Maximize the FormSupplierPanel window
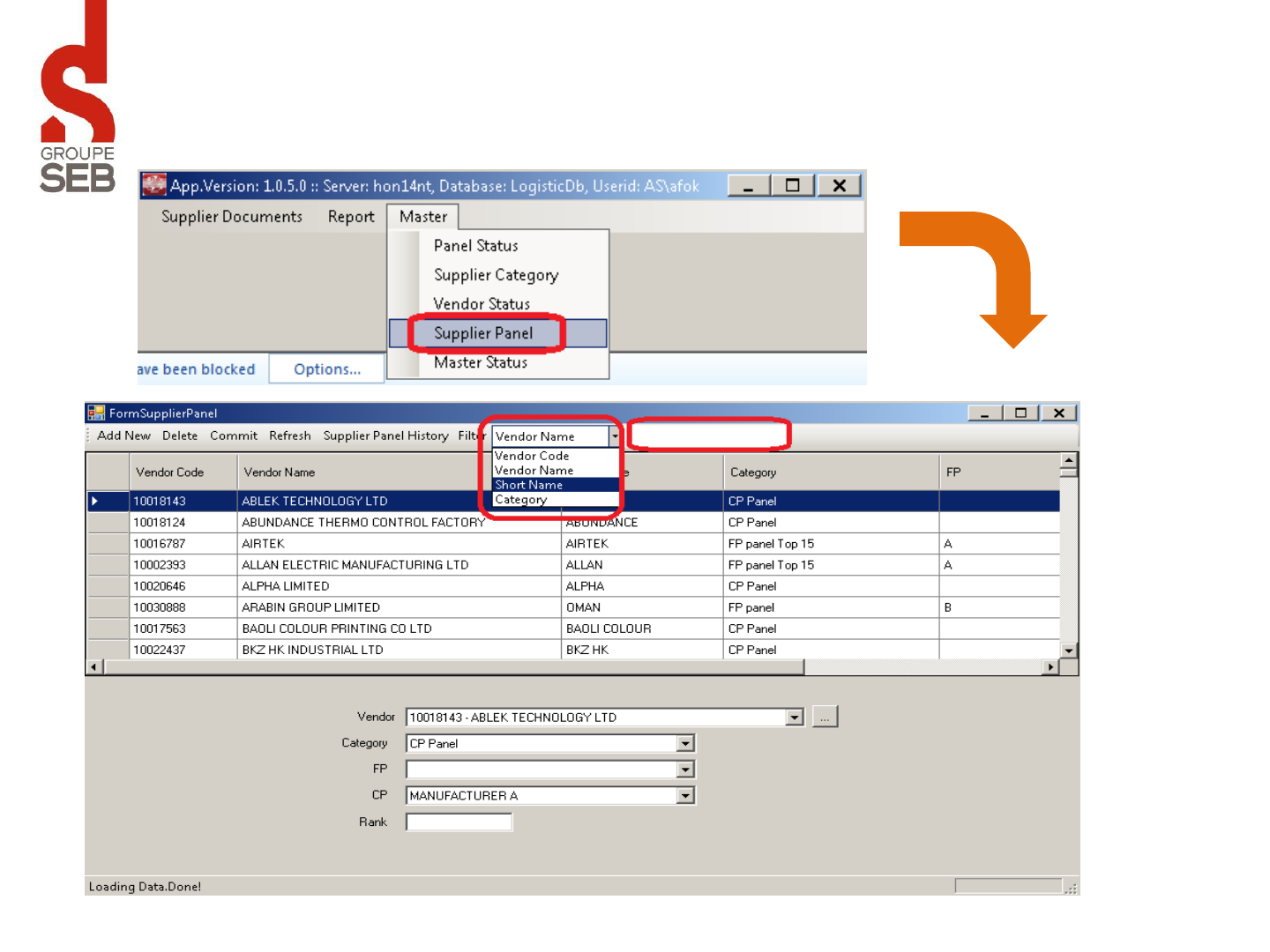The image size is (1270, 952). pyautogui.click(x=1020, y=413)
